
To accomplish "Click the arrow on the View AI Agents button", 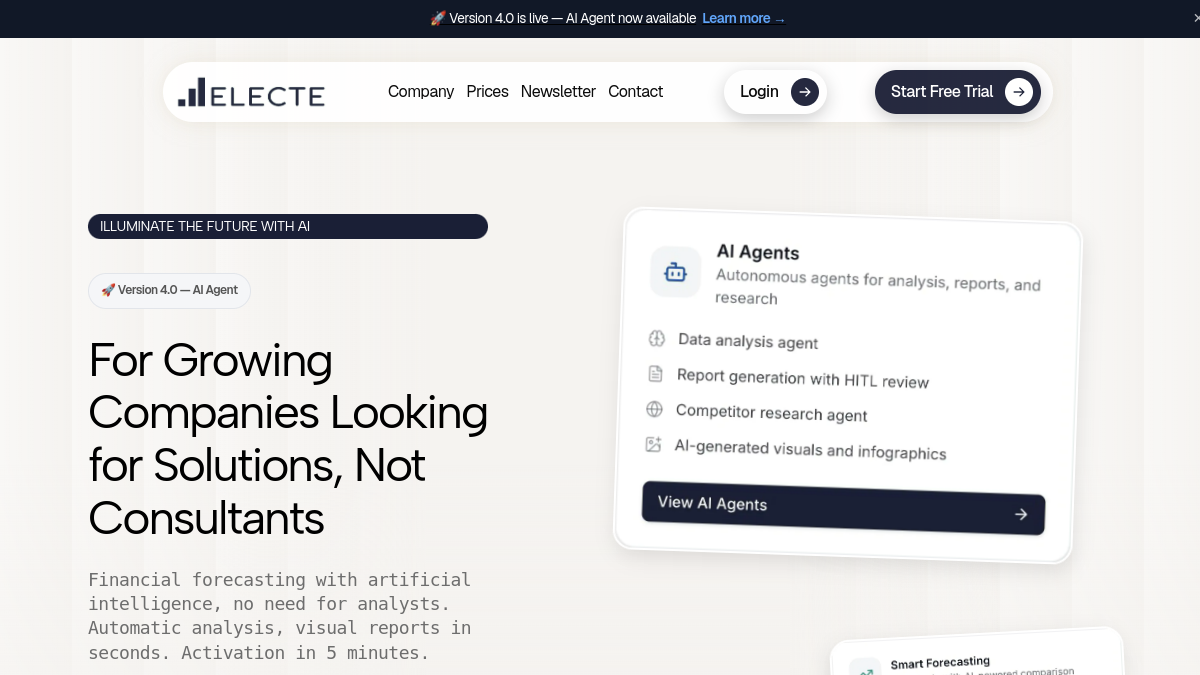I will (1021, 514).
